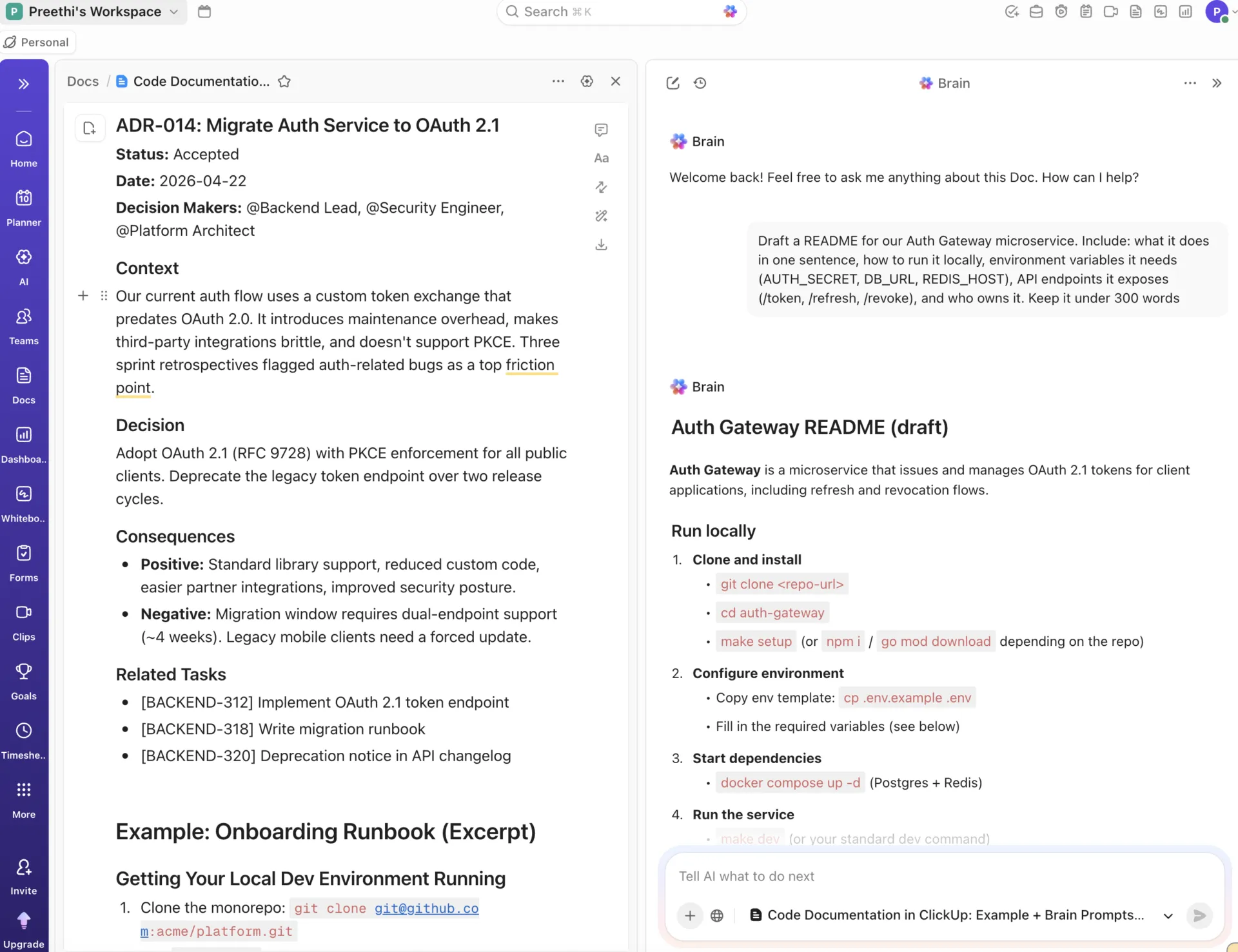Click Invite in the sidebar
Screen dimensions: 1238x952
point(24,877)
